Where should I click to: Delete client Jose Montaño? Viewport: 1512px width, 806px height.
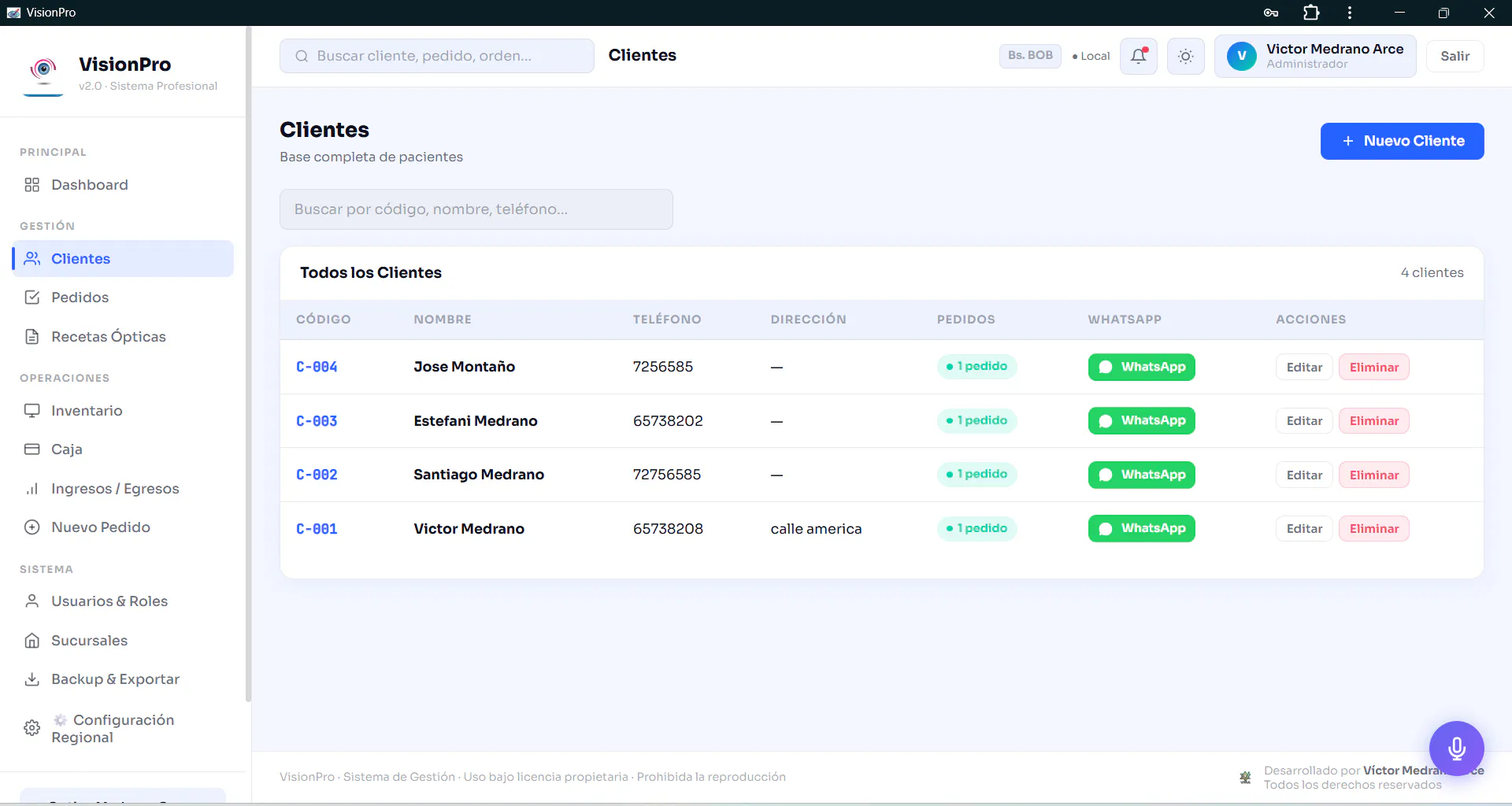pyautogui.click(x=1374, y=367)
